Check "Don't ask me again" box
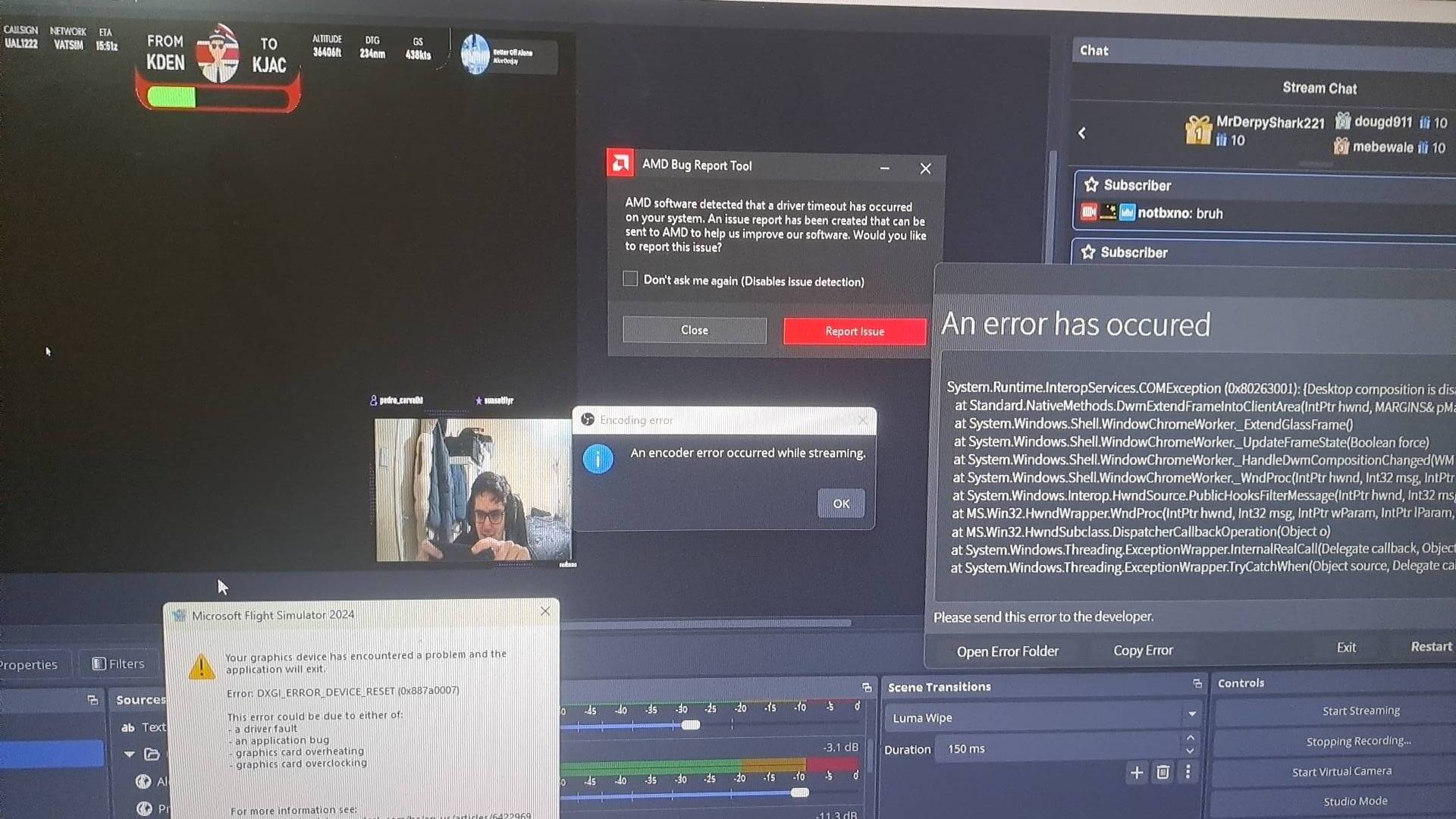The height and width of the screenshot is (819, 1456). point(630,279)
